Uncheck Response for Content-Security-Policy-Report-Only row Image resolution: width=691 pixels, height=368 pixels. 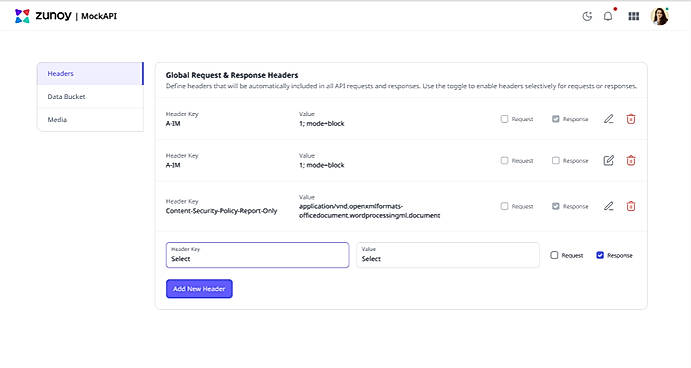click(556, 206)
